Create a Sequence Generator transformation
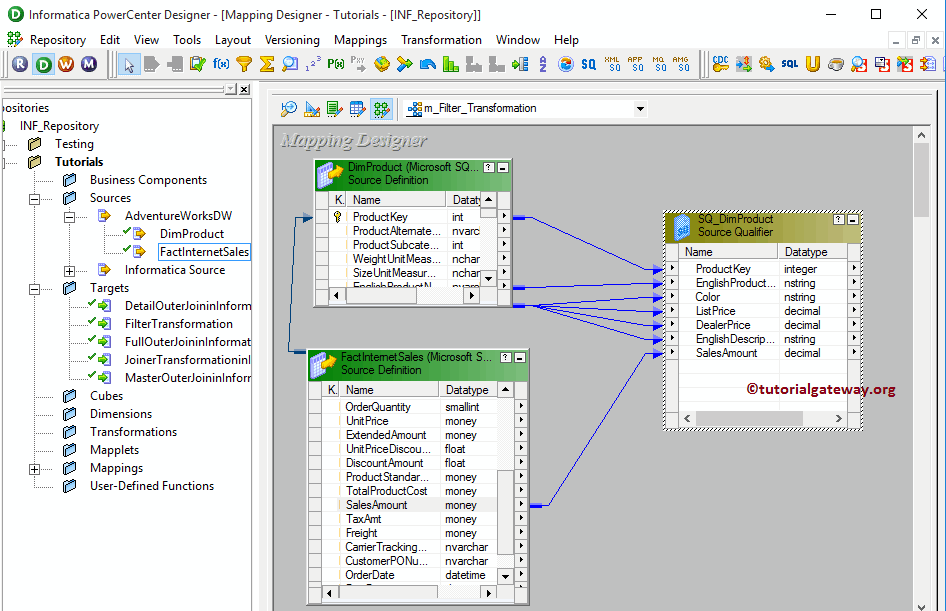Viewport: 946px width, 611px height. click(x=313, y=63)
